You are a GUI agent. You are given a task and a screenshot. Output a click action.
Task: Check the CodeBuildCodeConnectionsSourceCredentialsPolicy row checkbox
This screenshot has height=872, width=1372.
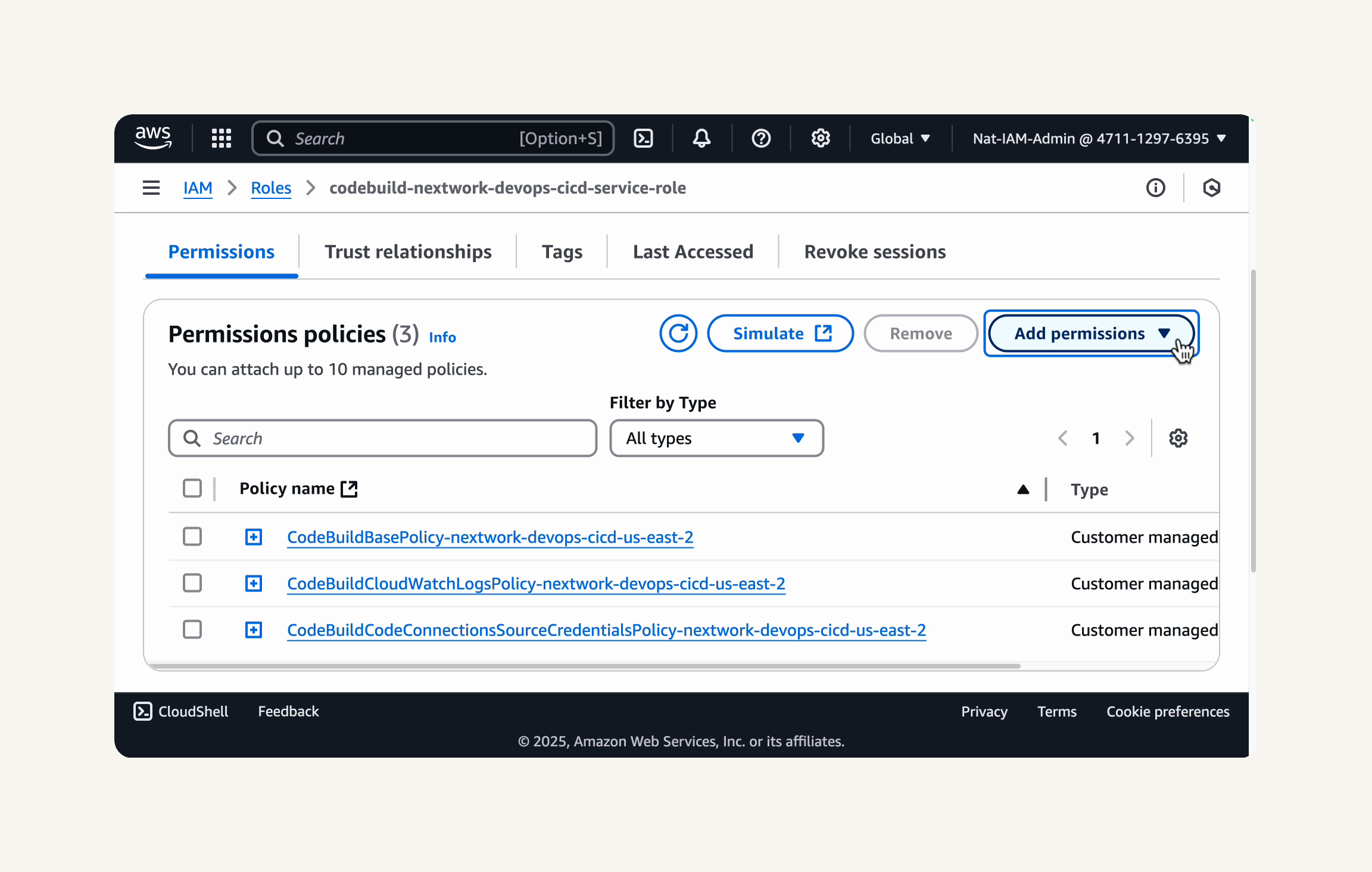(192, 630)
